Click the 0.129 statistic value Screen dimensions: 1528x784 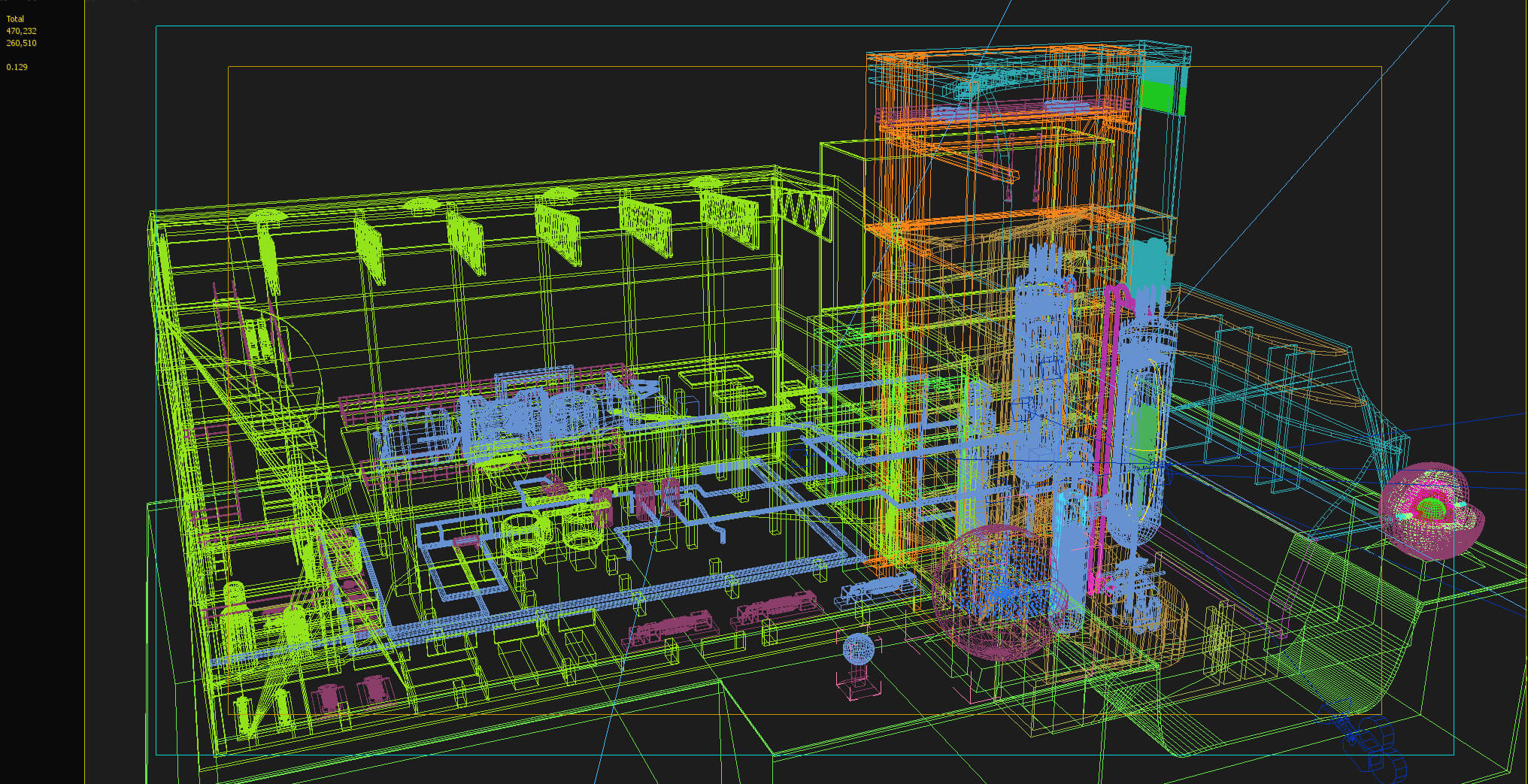coord(17,67)
